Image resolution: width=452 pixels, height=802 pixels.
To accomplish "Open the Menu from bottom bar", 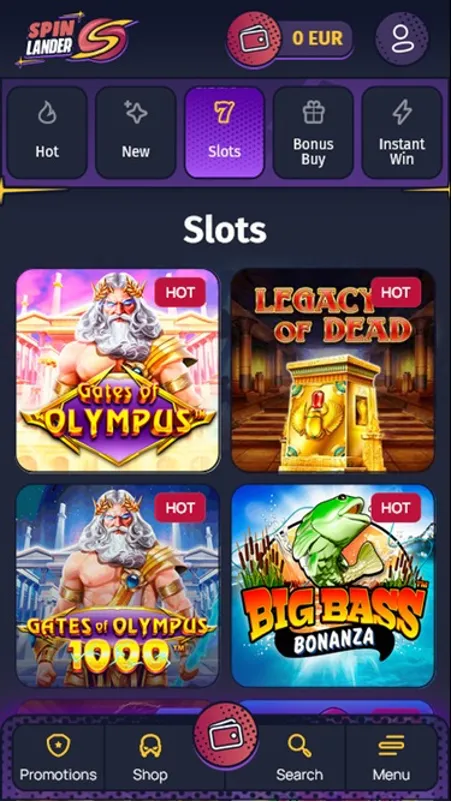I will point(391,759).
